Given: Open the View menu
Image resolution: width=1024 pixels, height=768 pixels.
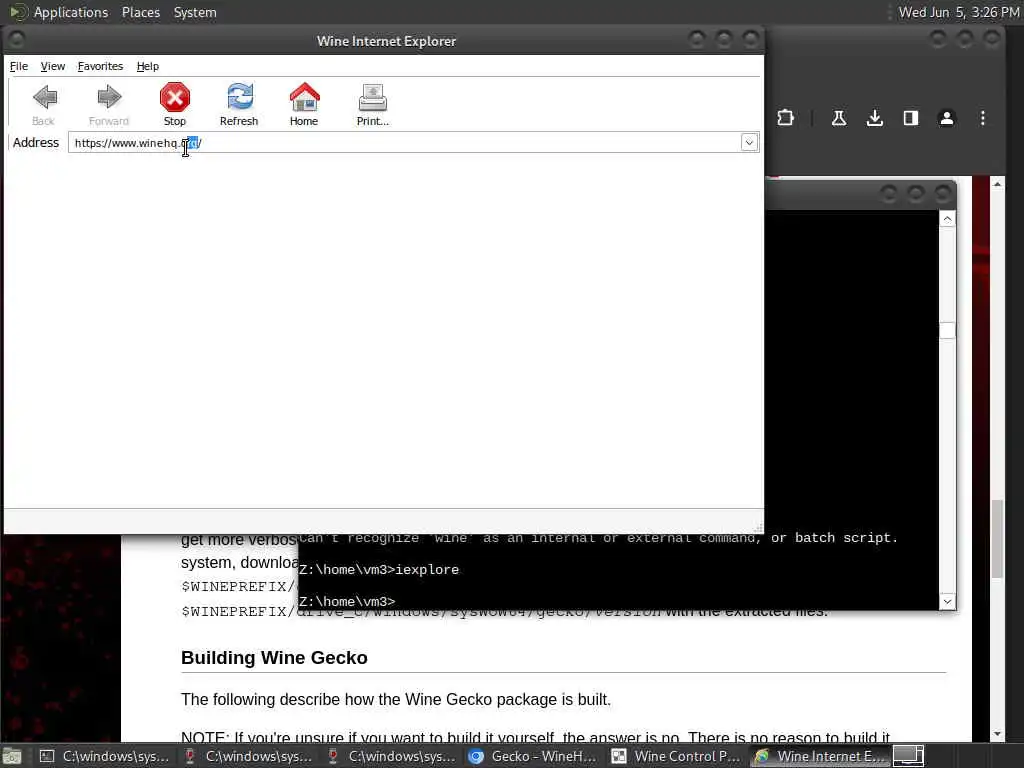Looking at the screenshot, I should pos(52,66).
